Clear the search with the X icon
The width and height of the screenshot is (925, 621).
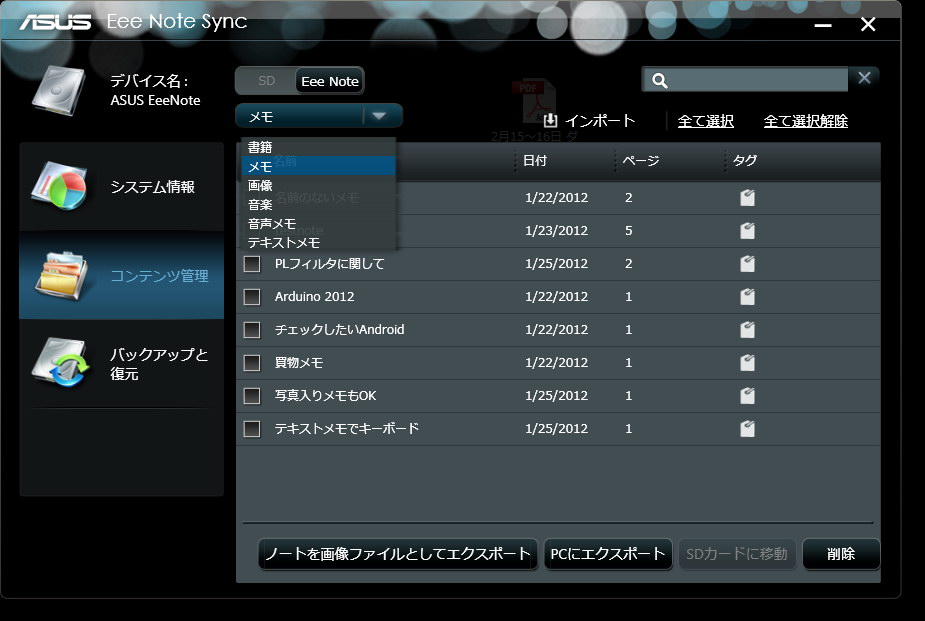[863, 77]
